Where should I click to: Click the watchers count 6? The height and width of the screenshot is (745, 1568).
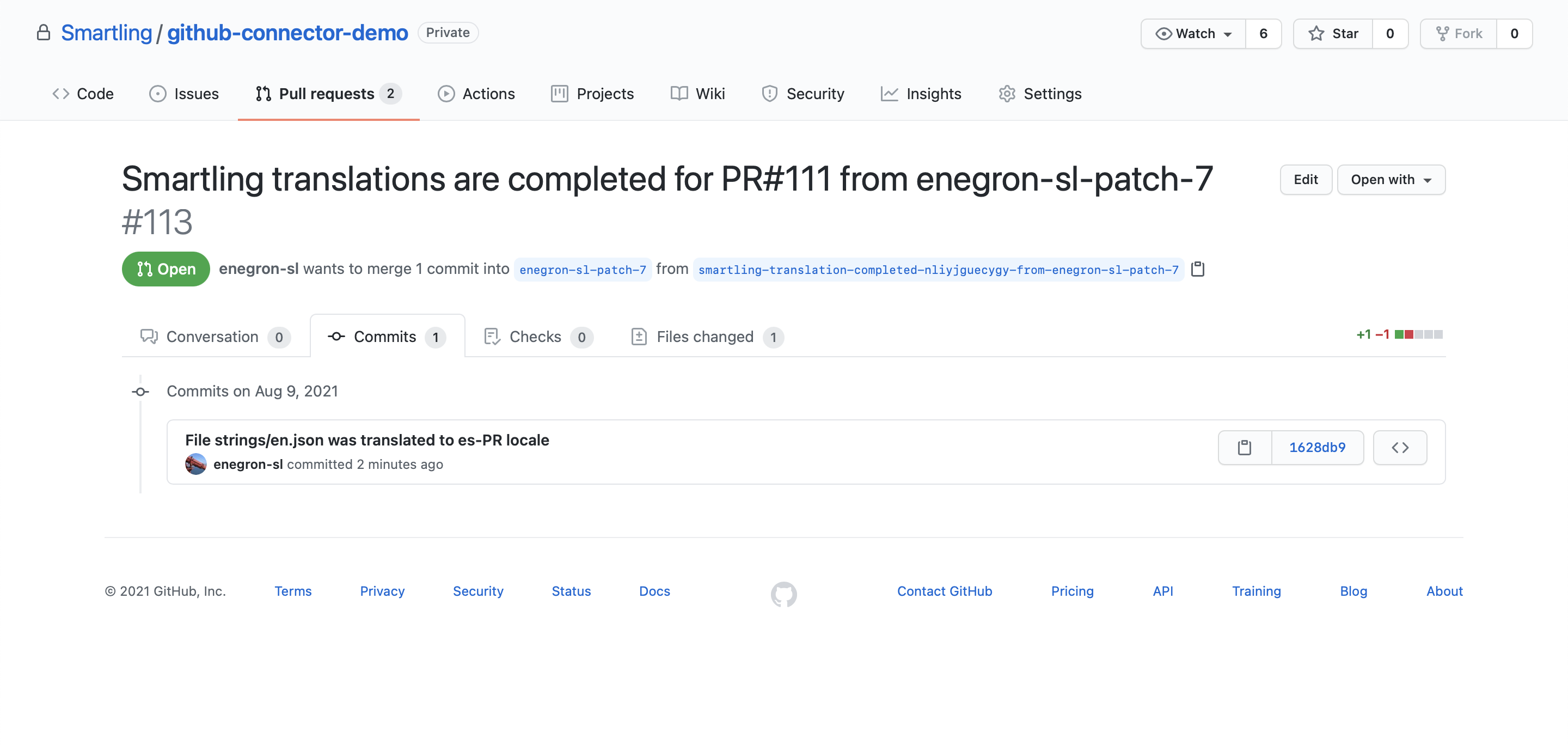(1264, 33)
